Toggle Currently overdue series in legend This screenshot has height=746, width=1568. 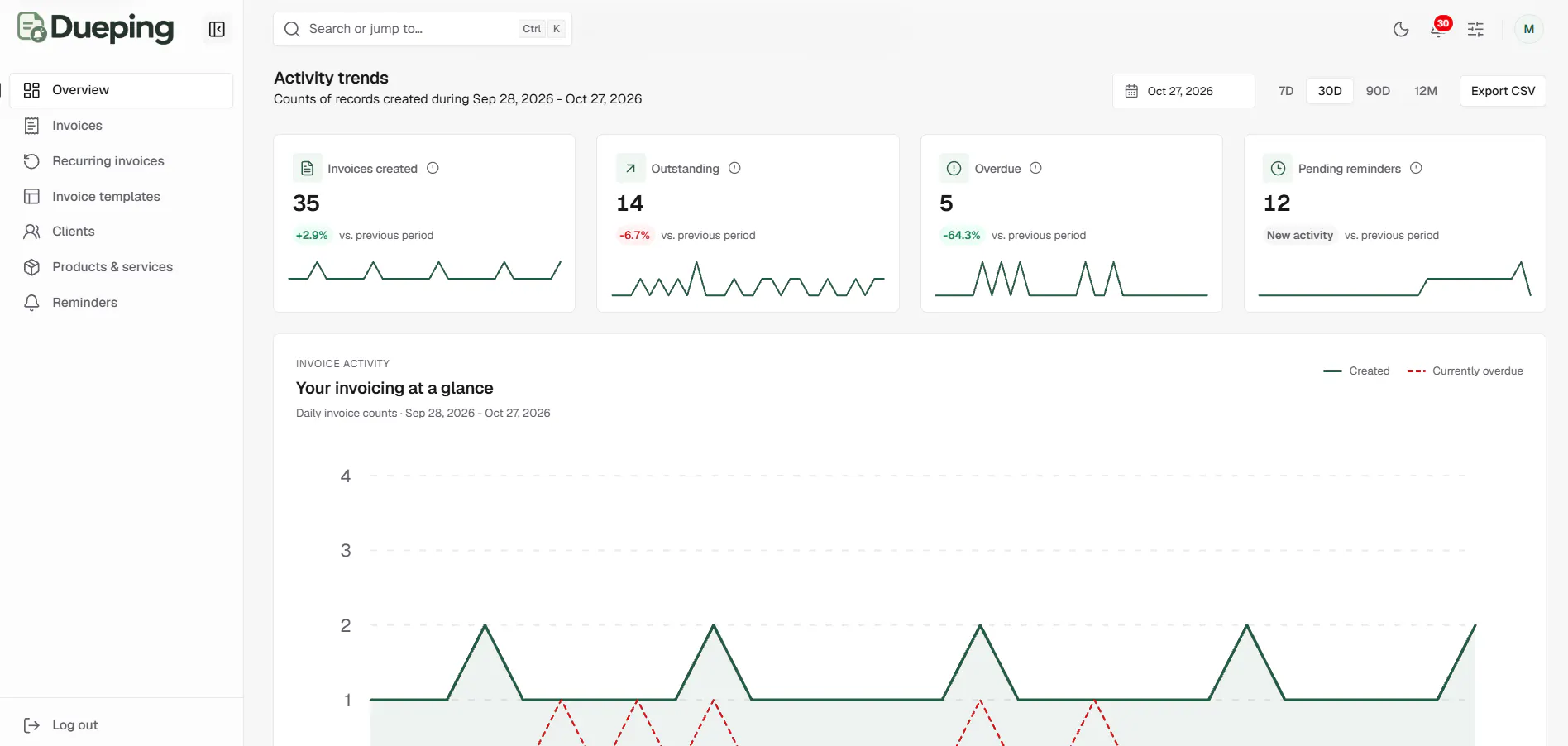[1465, 371]
